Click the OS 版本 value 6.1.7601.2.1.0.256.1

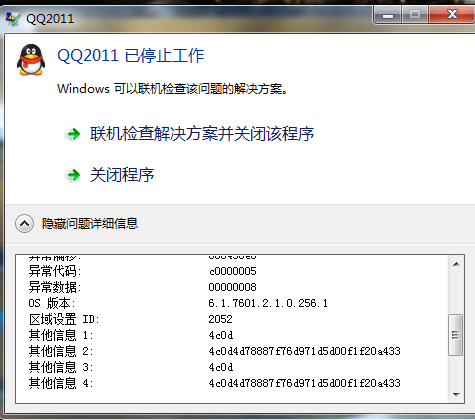click(x=268, y=303)
